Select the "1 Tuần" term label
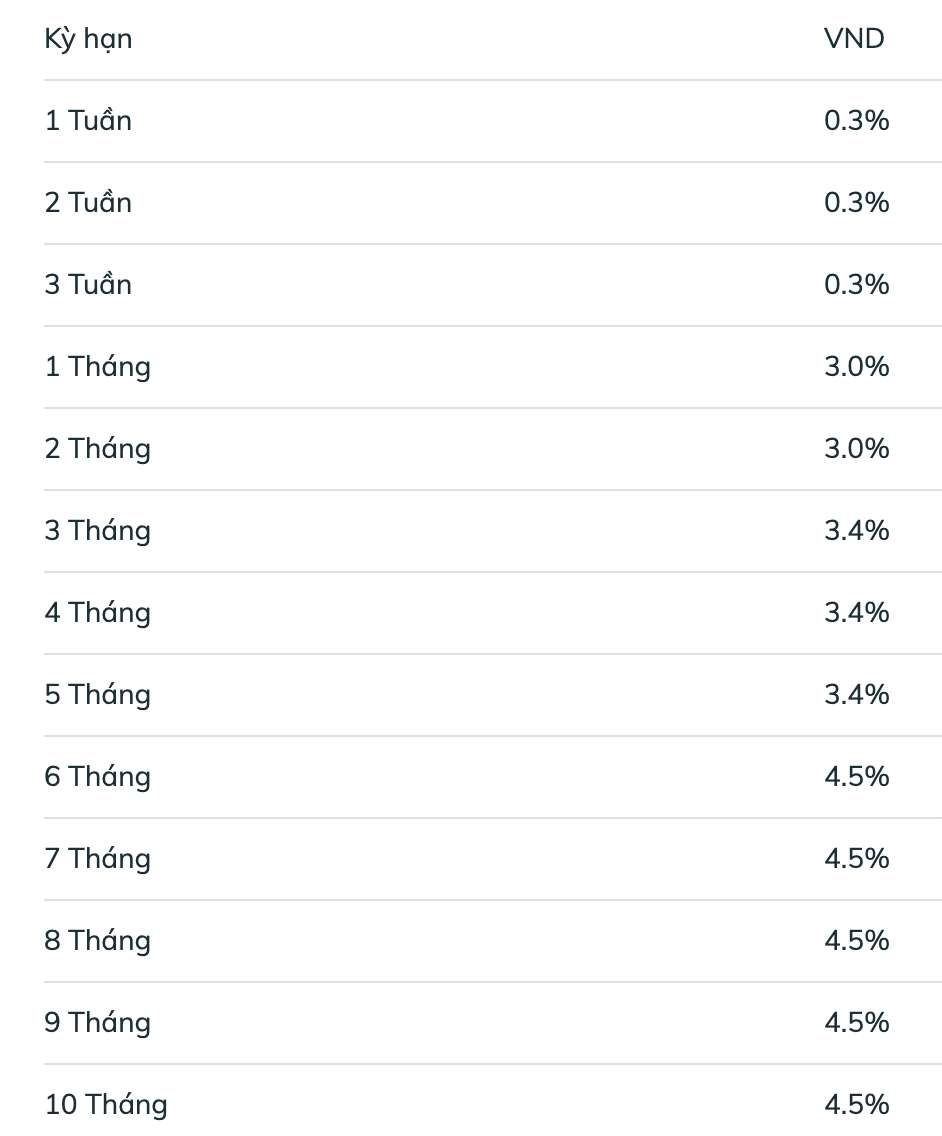 coord(88,121)
